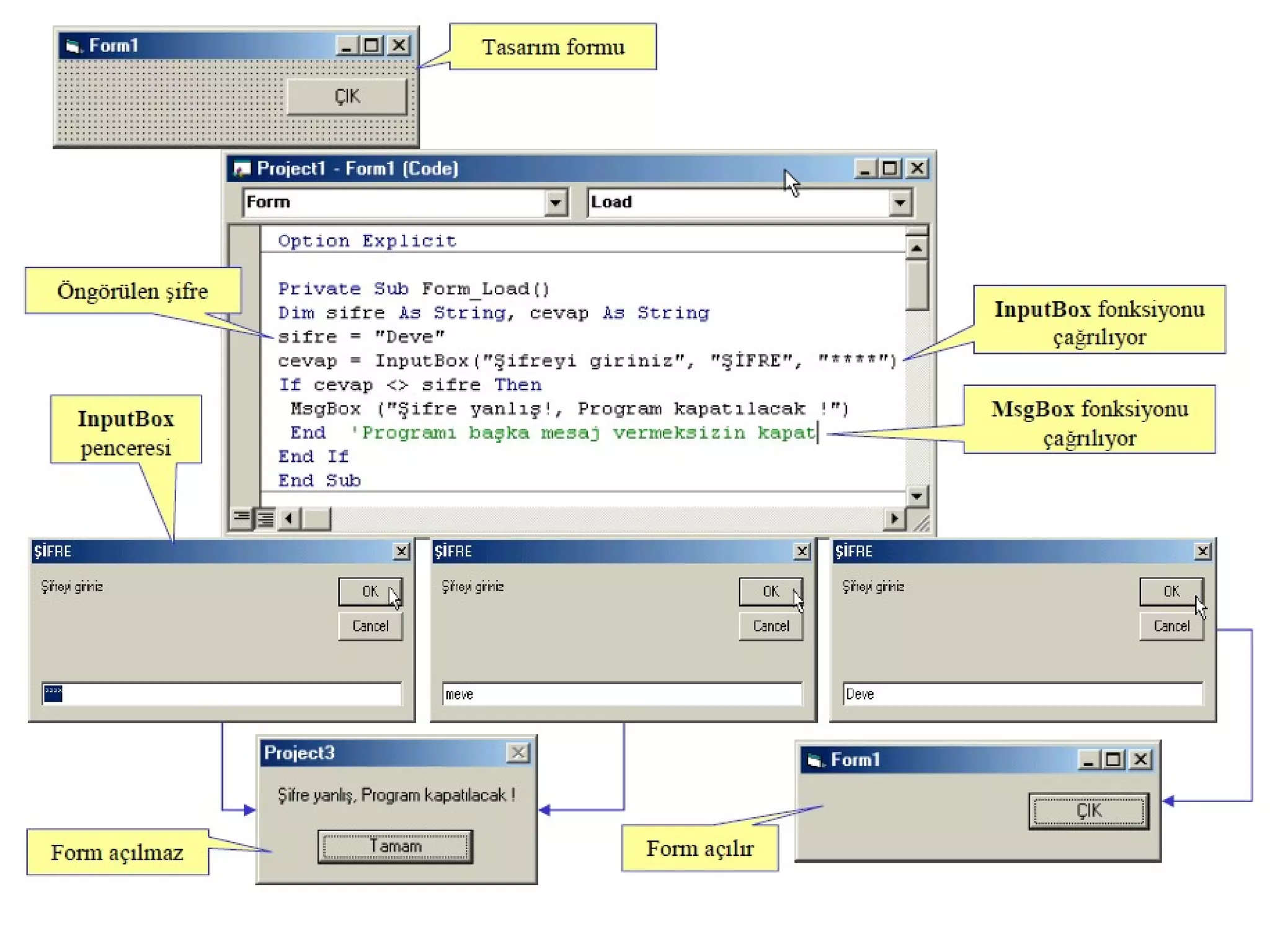Click the password input field containing 'Deve'
The image size is (1270, 952).
pyautogui.click(x=1022, y=694)
